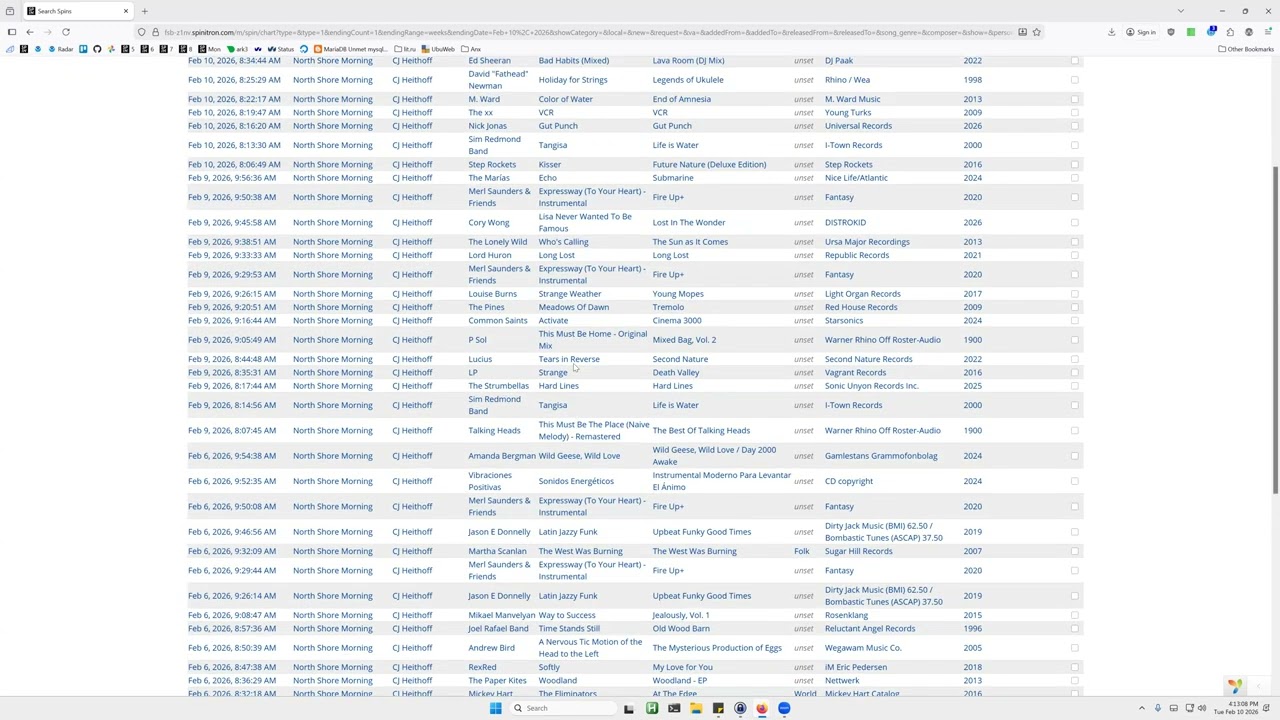
Task: Open the downloads arrow icon
Action: click(x=1111, y=32)
